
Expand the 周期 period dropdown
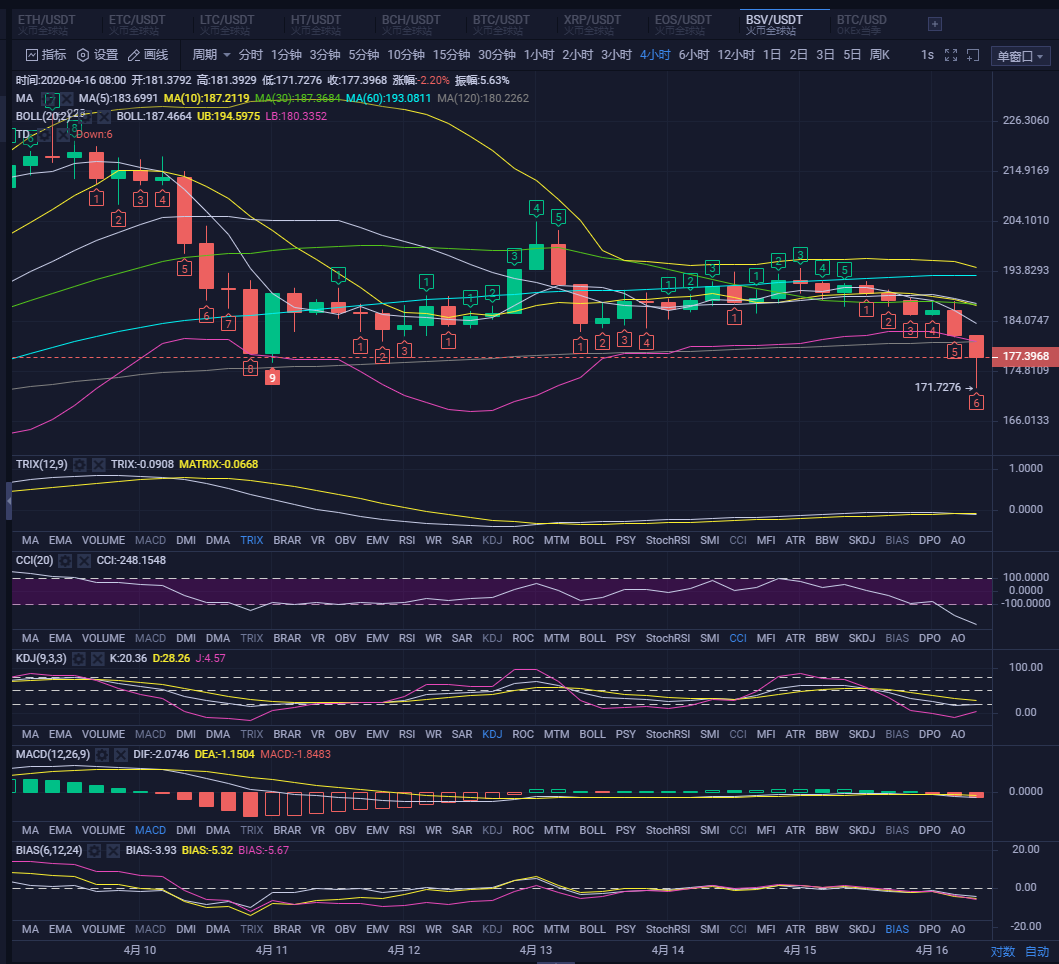click(x=211, y=55)
